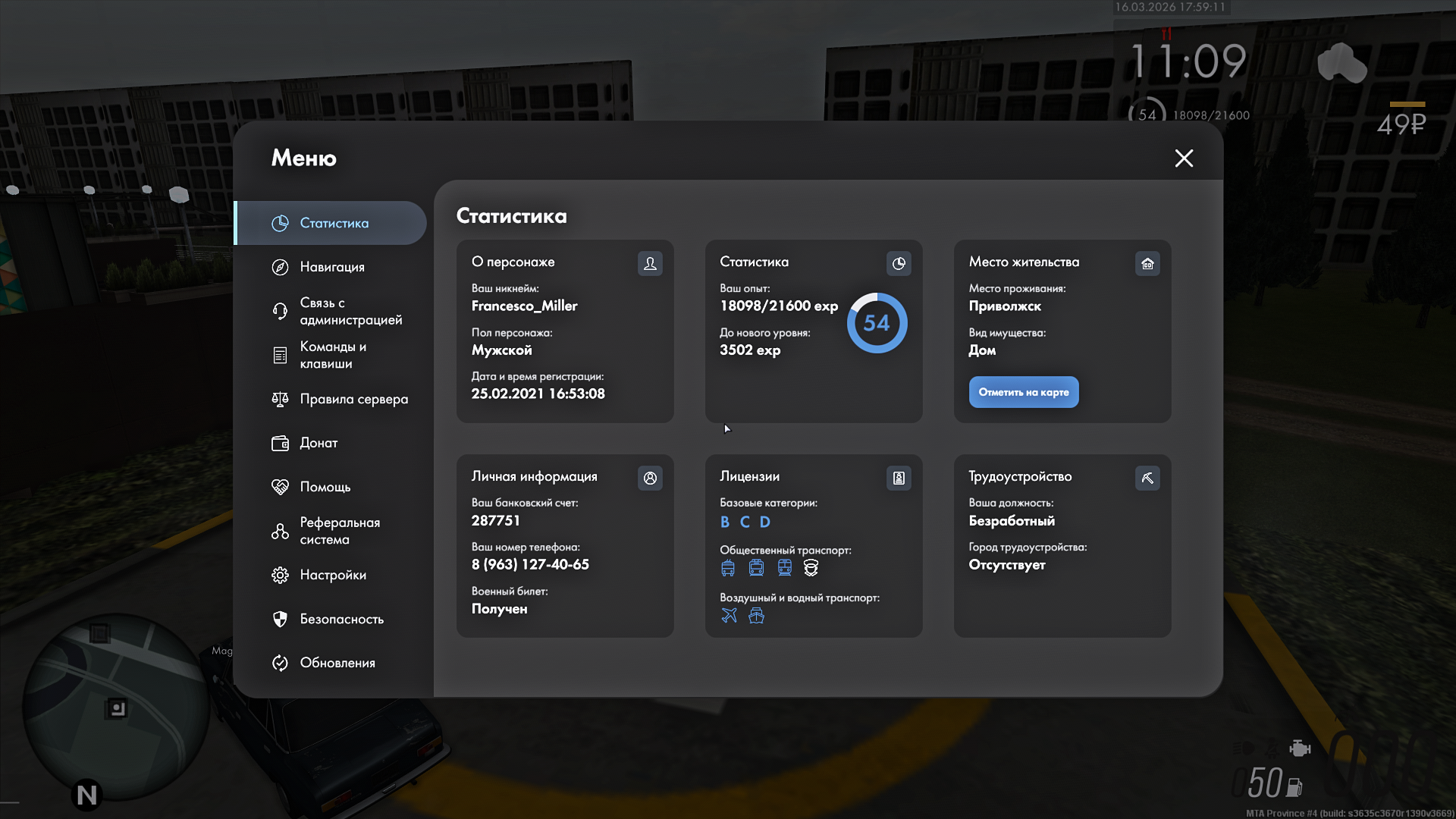Screen dimensions: 1456x819
Task: Open the Навигация menu section
Action: tap(332, 267)
